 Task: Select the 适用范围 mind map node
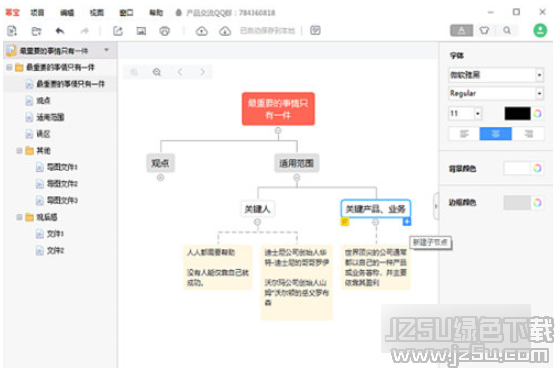coord(297,163)
